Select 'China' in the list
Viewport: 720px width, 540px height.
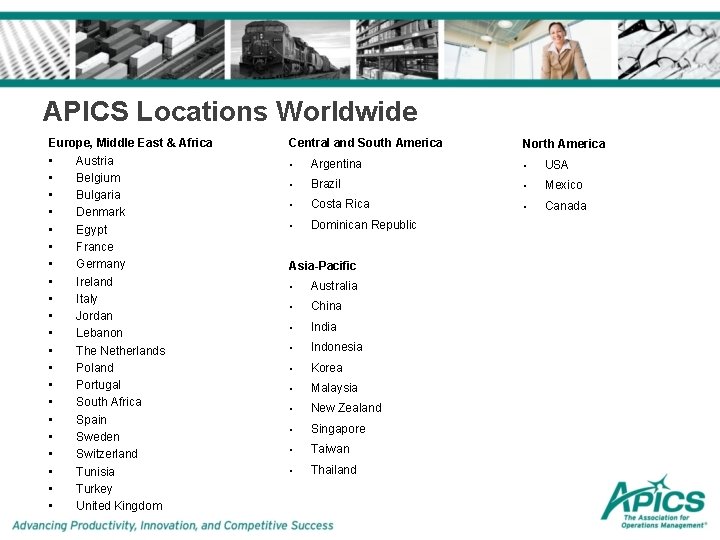coord(326,306)
